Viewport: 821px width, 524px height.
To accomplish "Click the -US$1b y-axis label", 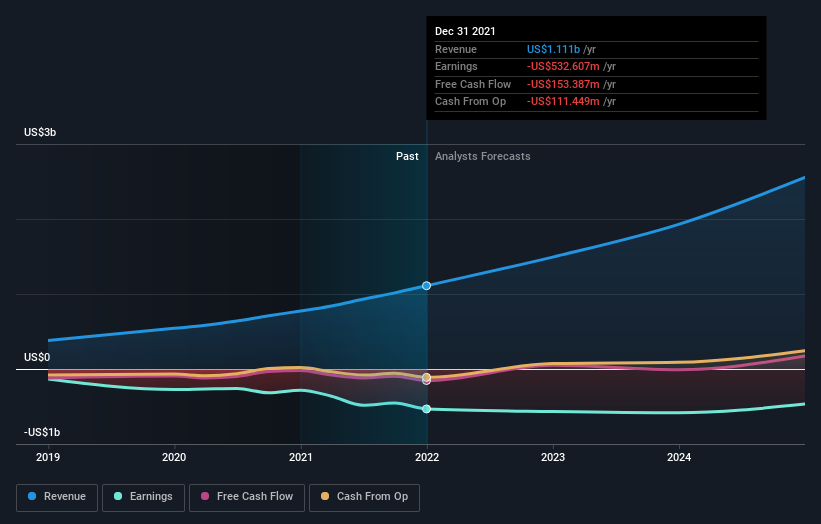I will [42, 432].
